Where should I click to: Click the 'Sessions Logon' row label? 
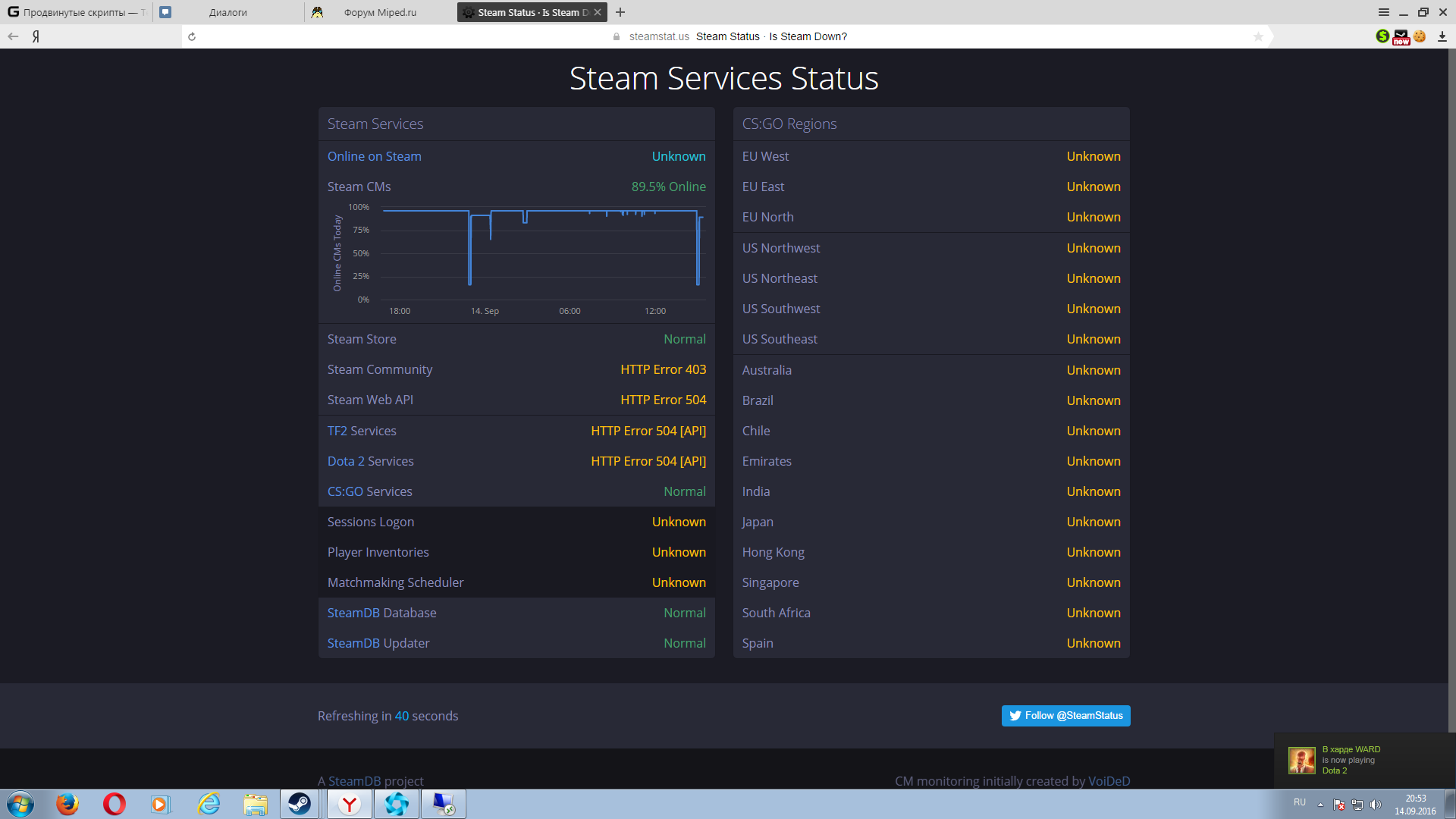coord(370,522)
